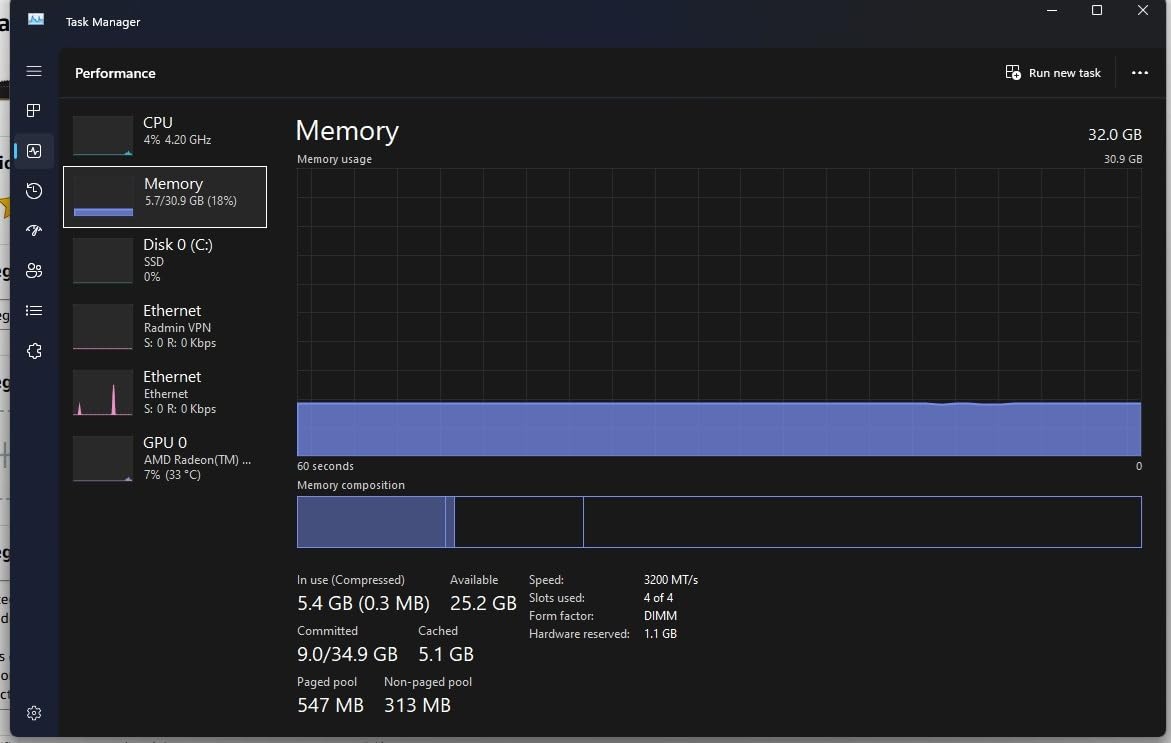Select the second Ethernet adapter item
The image size is (1171, 743).
point(165,392)
